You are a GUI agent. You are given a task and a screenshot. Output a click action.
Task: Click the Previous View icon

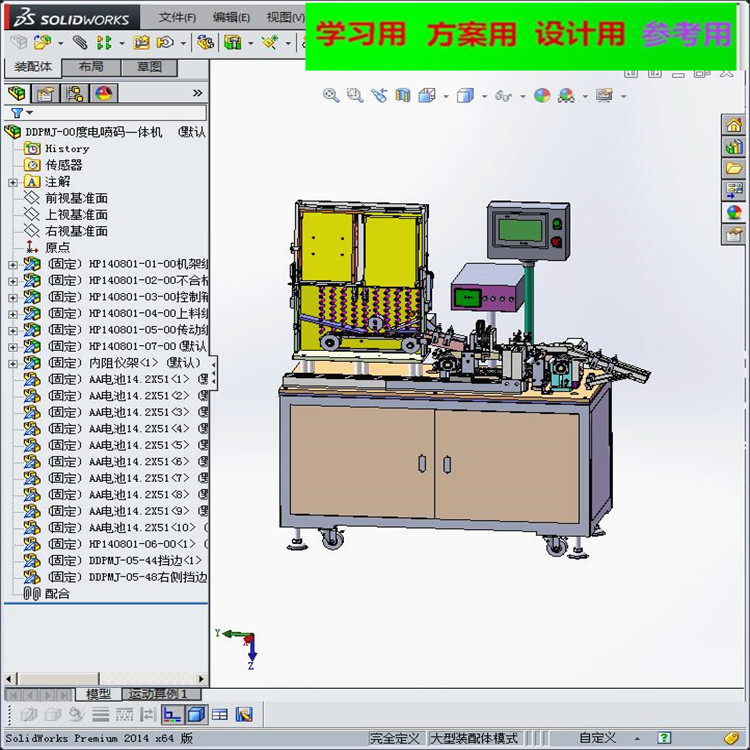point(379,95)
